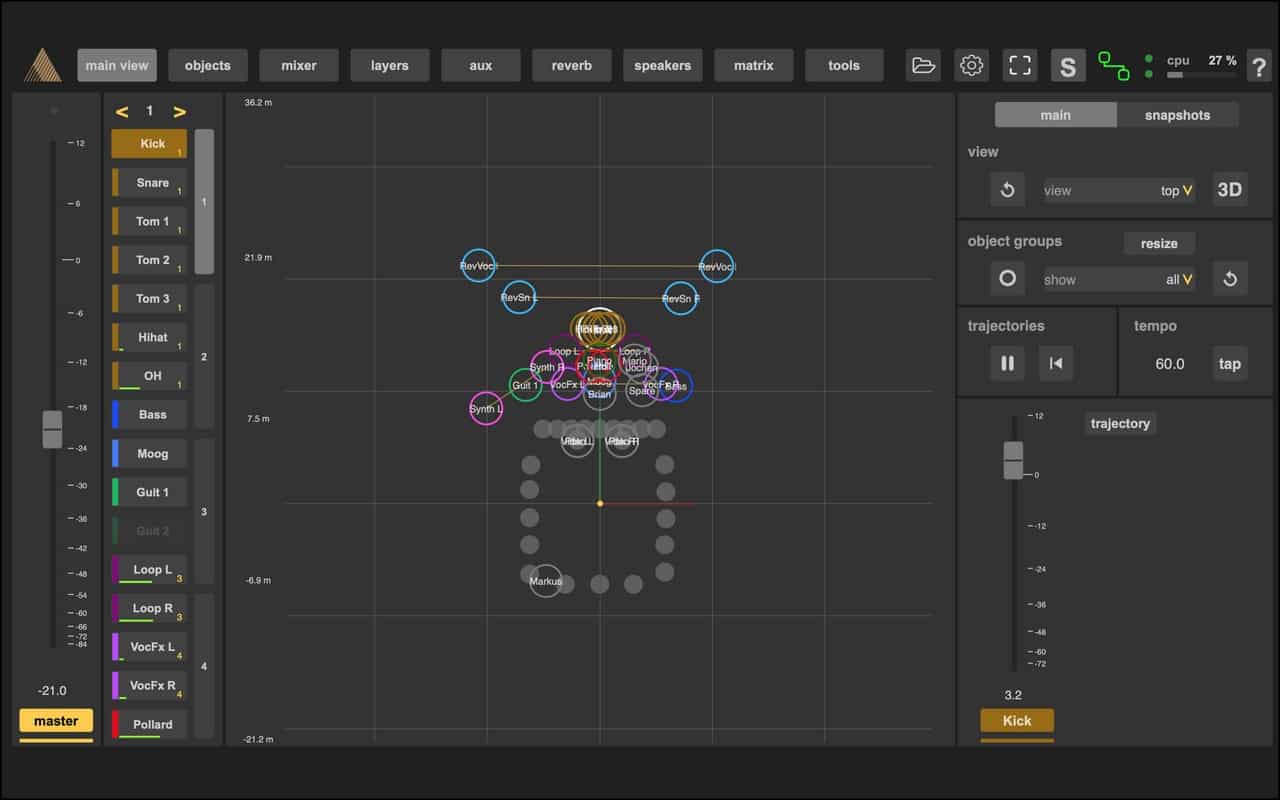Click the green network routing icon
The width and height of the screenshot is (1280, 800).
click(1113, 66)
